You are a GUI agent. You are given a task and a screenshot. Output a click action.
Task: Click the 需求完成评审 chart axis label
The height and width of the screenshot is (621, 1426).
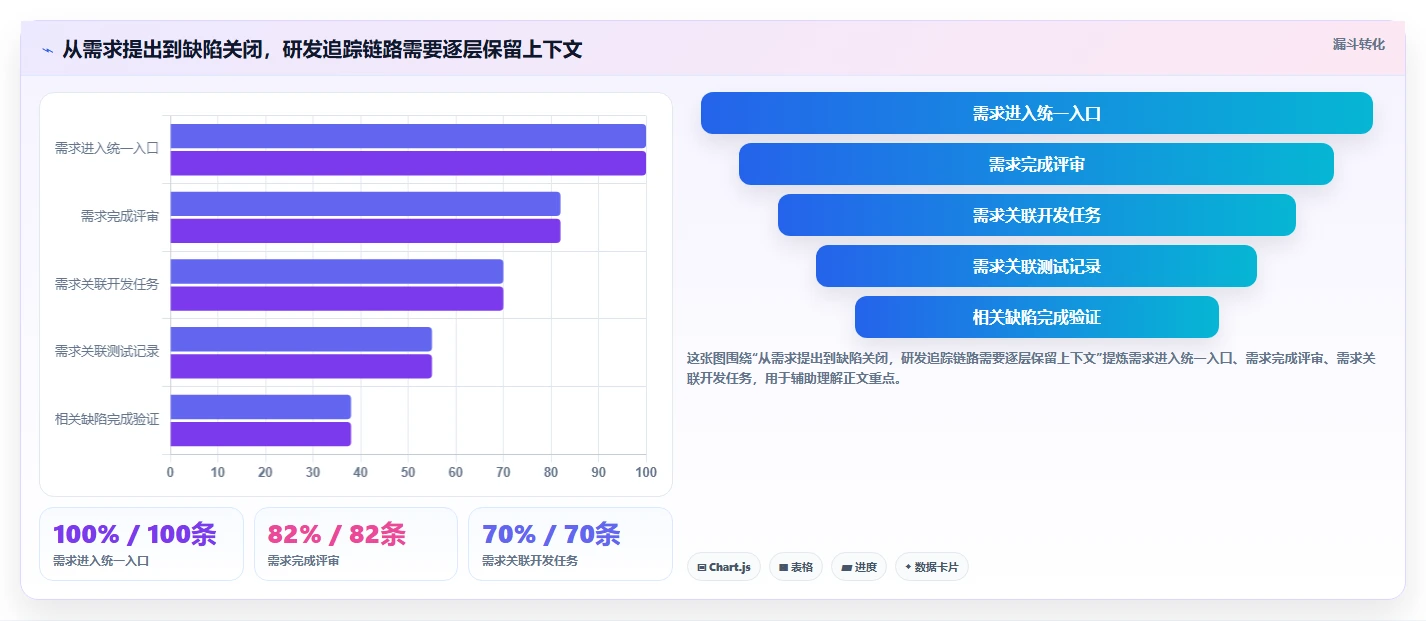coord(120,216)
